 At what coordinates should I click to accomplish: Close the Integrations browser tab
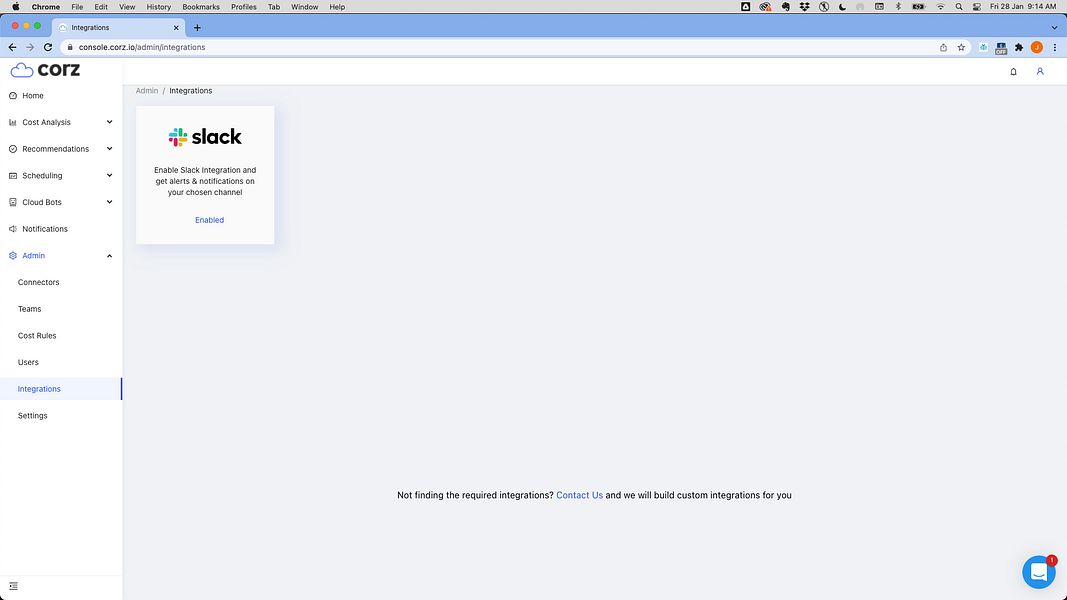(x=176, y=28)
